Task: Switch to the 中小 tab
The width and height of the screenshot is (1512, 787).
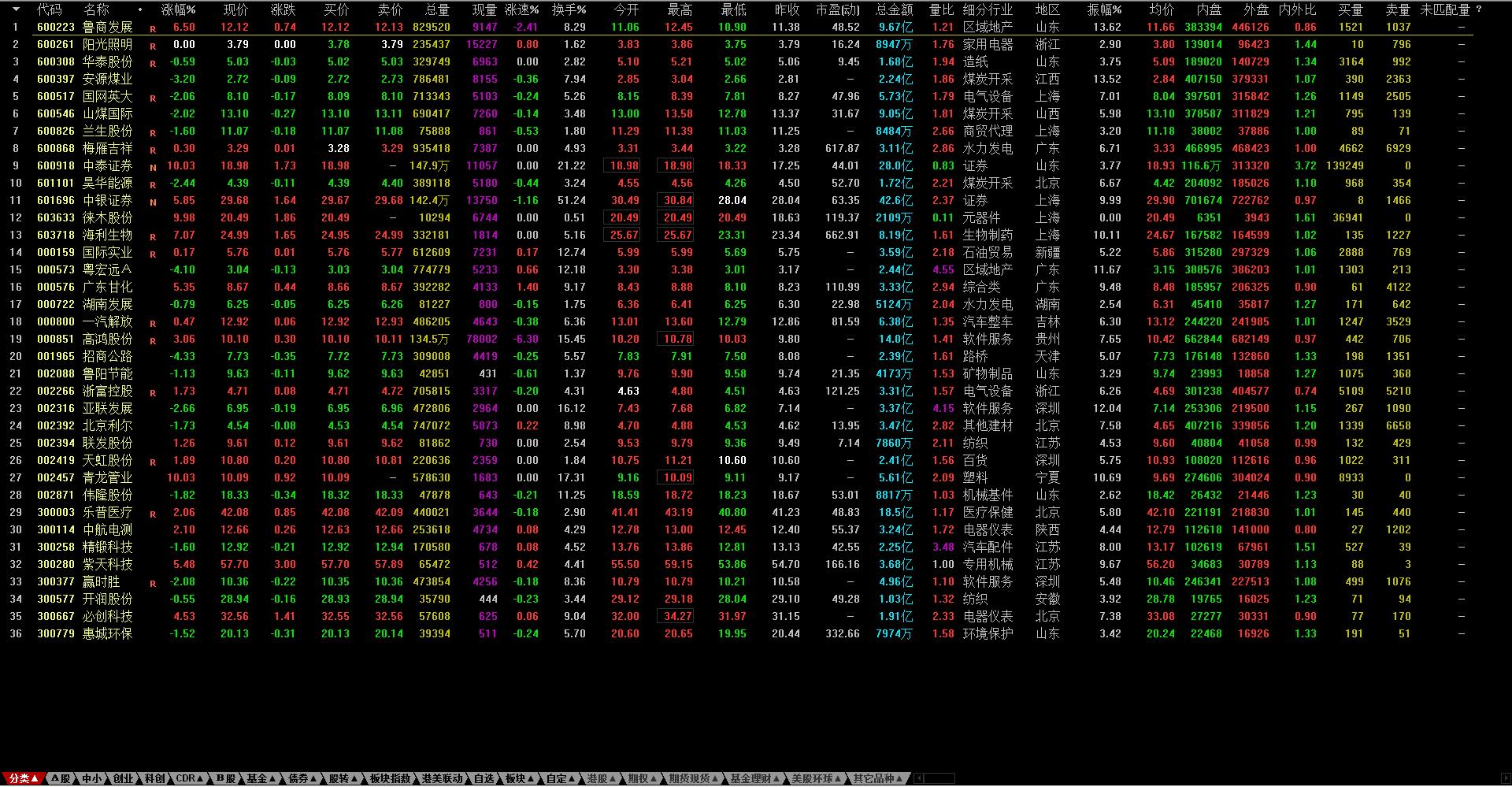Action: pyautogui.click(x=92, y=778)
